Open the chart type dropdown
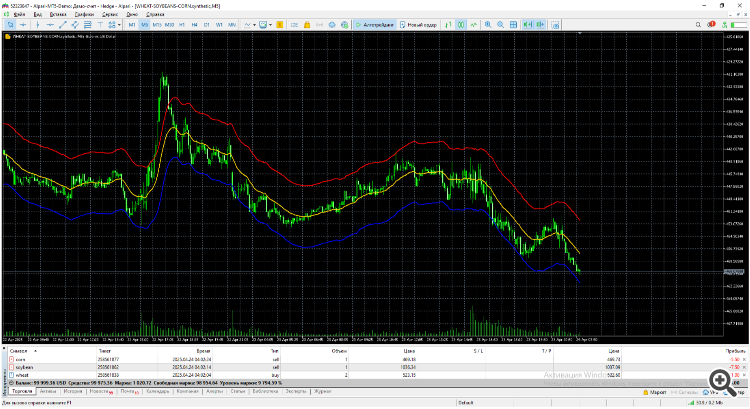Viewport: 750px width, 409px height. tap(252, 25)
